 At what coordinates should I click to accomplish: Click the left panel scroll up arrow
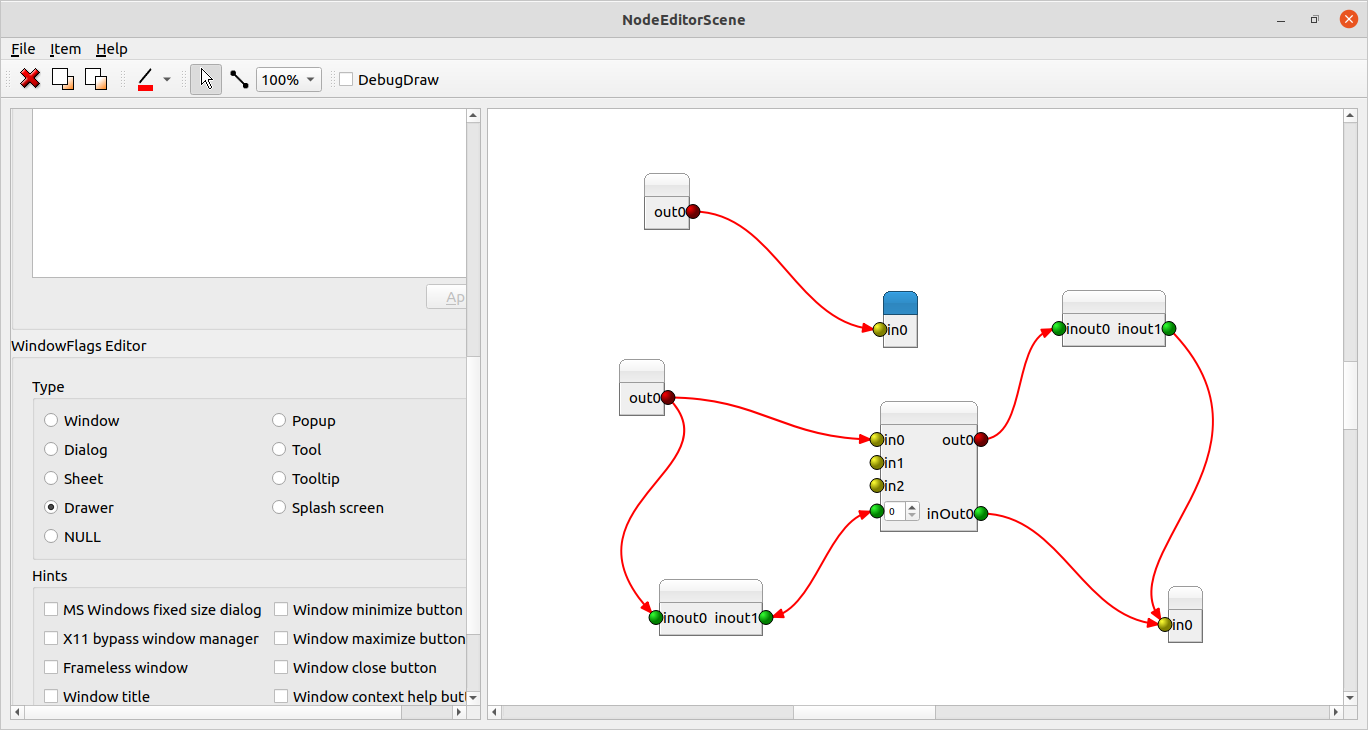click(x=474, y=116)
